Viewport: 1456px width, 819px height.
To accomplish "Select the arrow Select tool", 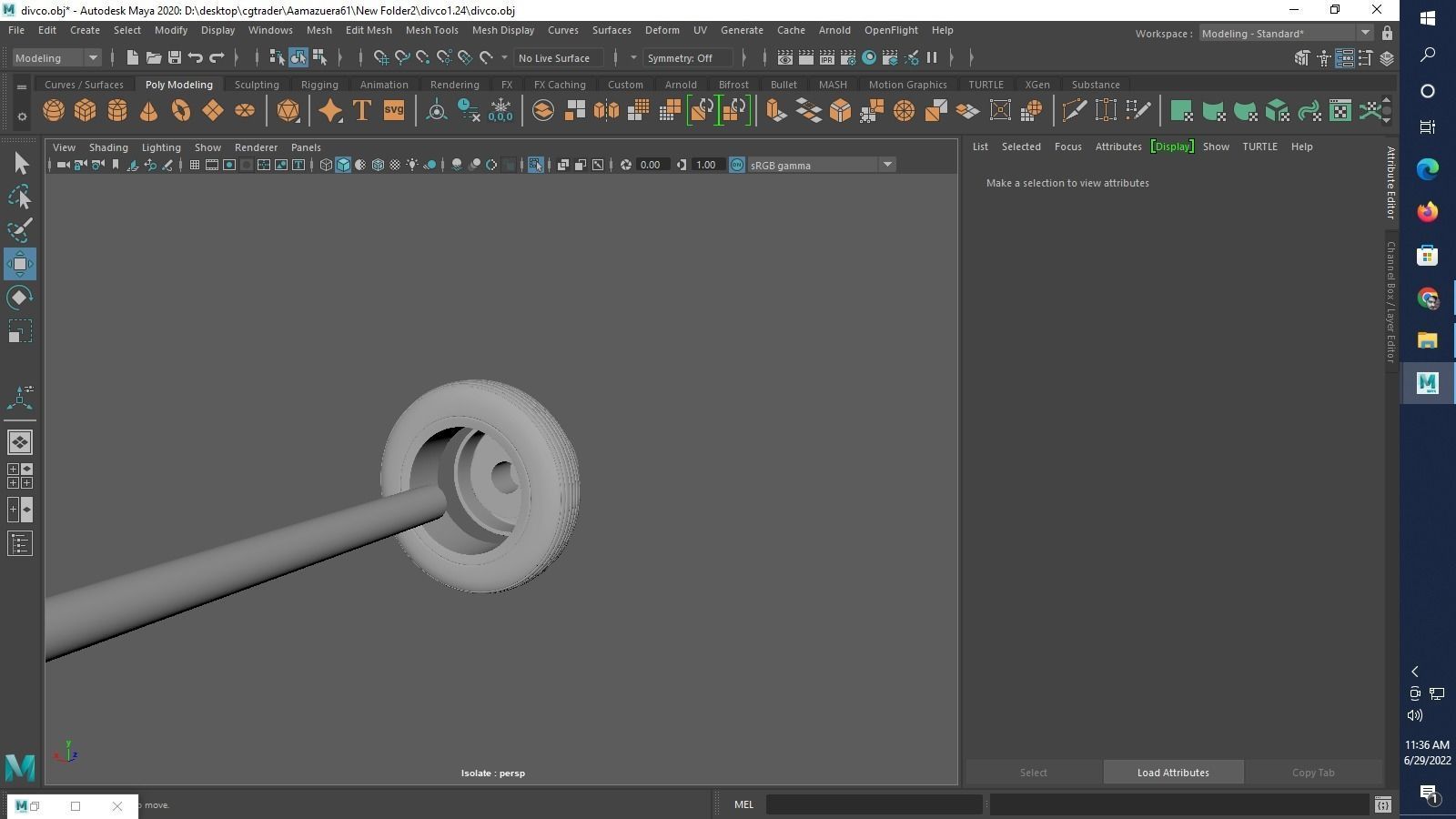I will [x=20, y=163].
